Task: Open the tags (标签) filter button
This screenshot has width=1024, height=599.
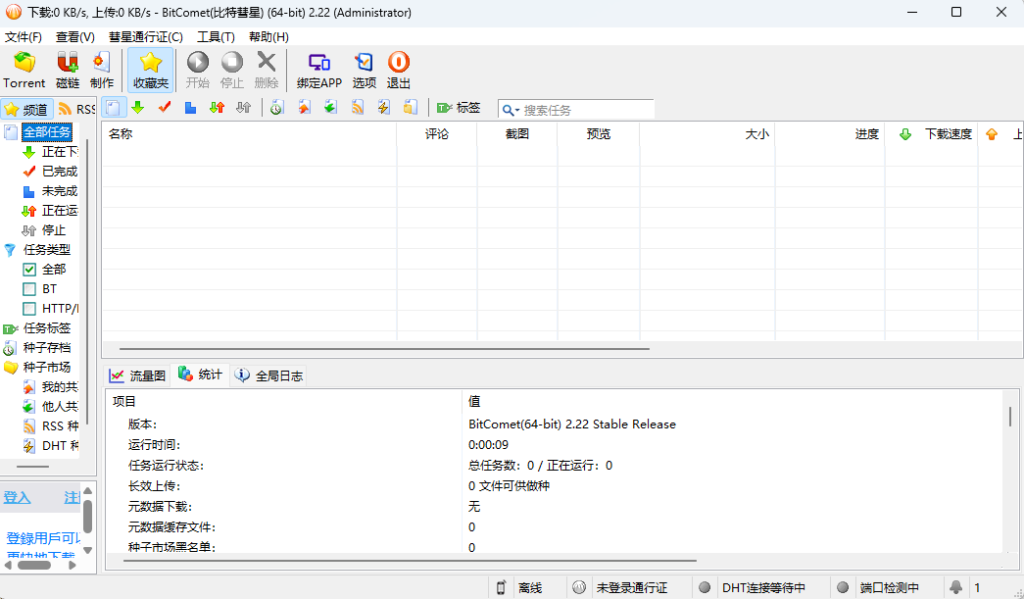Action: click(458, 108)
